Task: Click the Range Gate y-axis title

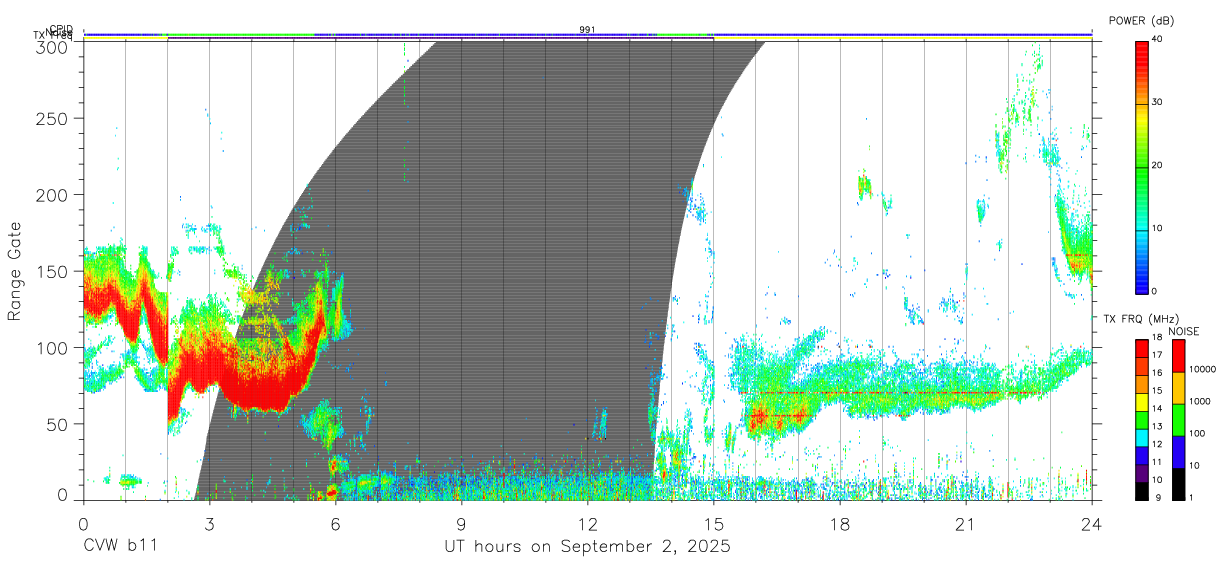Action: click(15, 271)
